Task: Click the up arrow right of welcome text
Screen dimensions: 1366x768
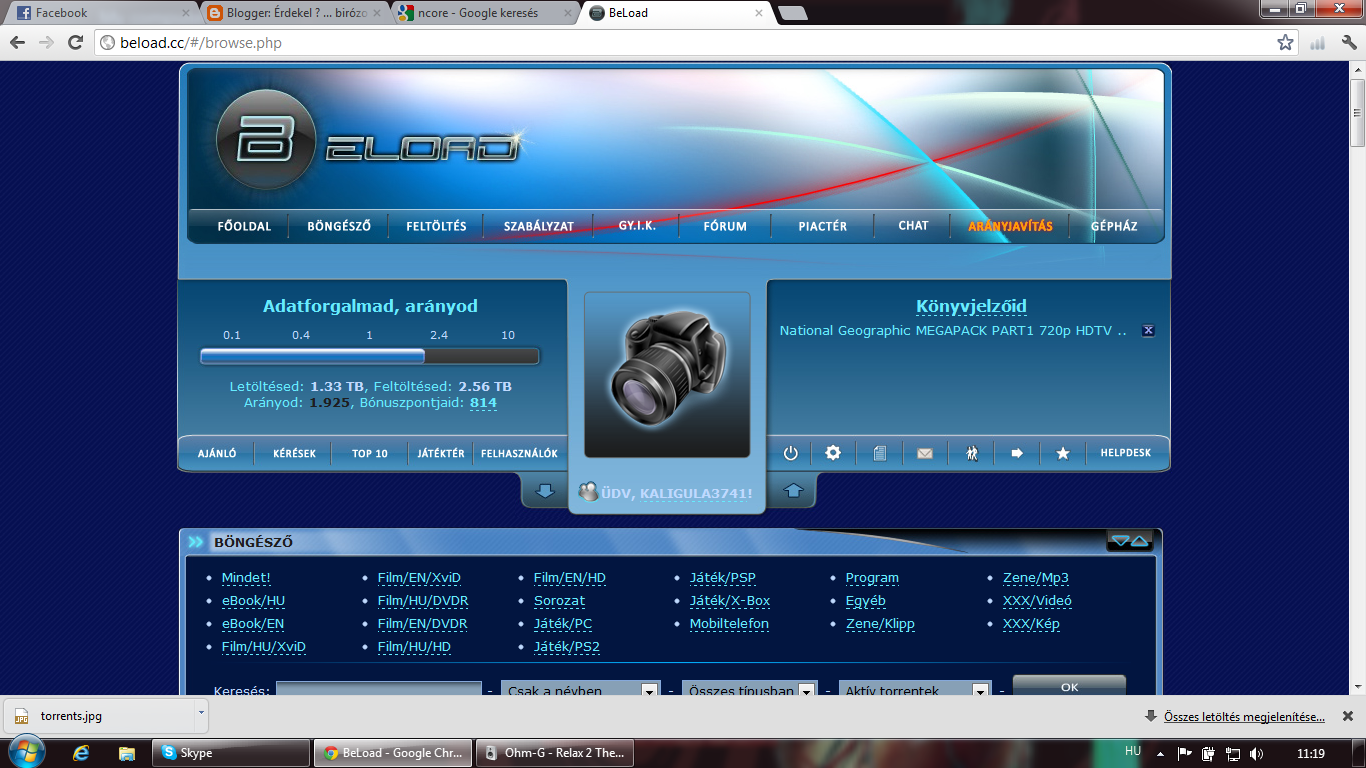Action: click(x=793, y=491)
